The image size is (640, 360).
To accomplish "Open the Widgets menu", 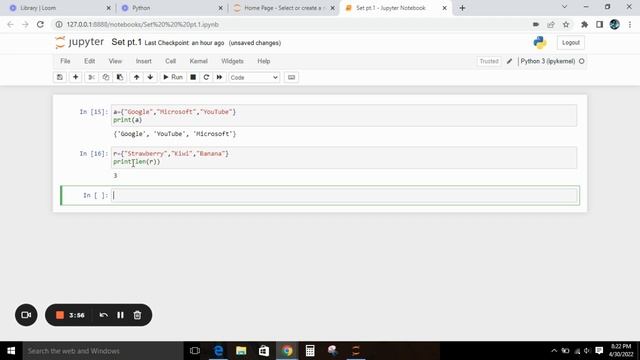I will [232, 61].
